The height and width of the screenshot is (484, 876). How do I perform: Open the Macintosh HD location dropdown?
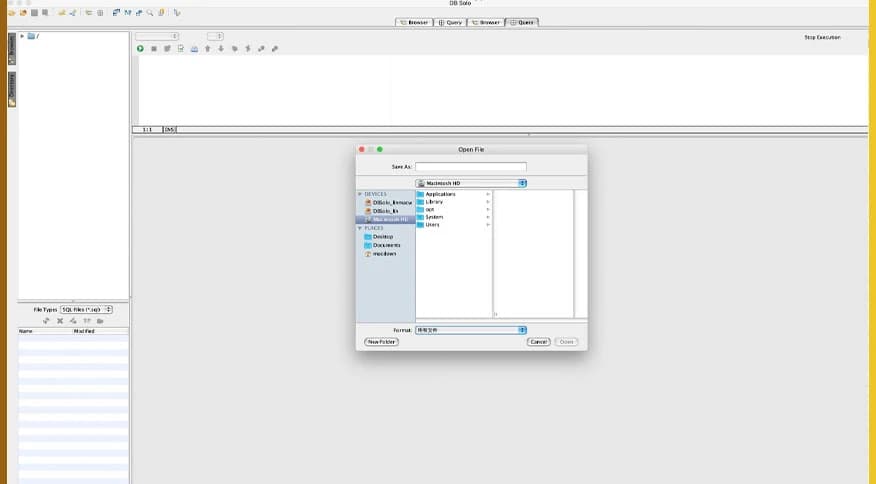[x=470, y=183]
